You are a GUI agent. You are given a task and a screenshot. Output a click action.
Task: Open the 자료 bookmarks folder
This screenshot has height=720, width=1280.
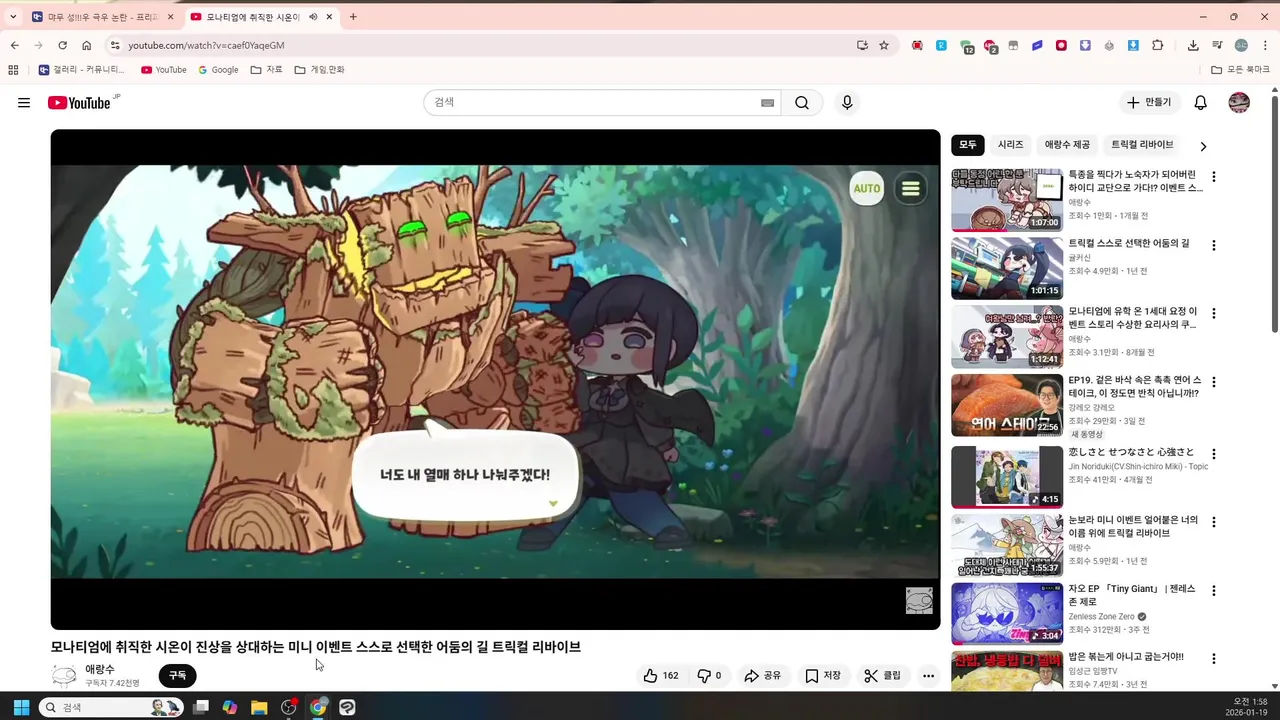point(267,70)
